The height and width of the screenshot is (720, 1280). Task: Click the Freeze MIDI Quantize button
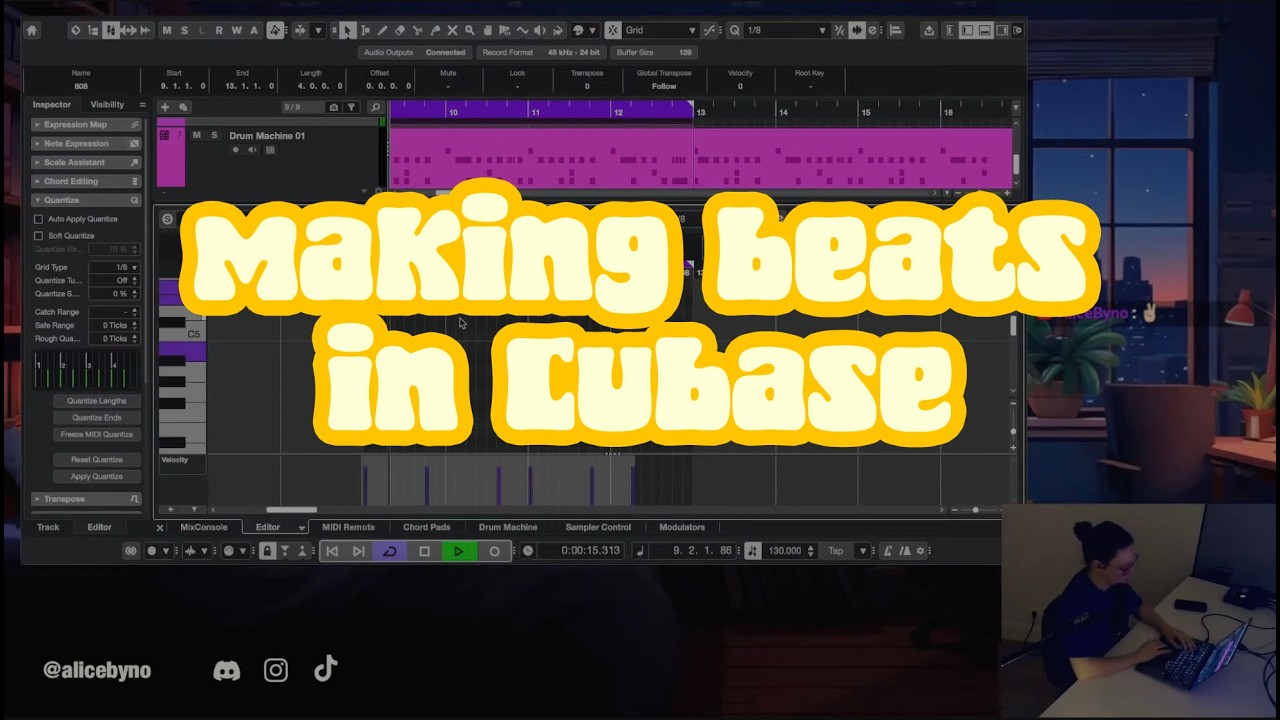coord(96,435)
